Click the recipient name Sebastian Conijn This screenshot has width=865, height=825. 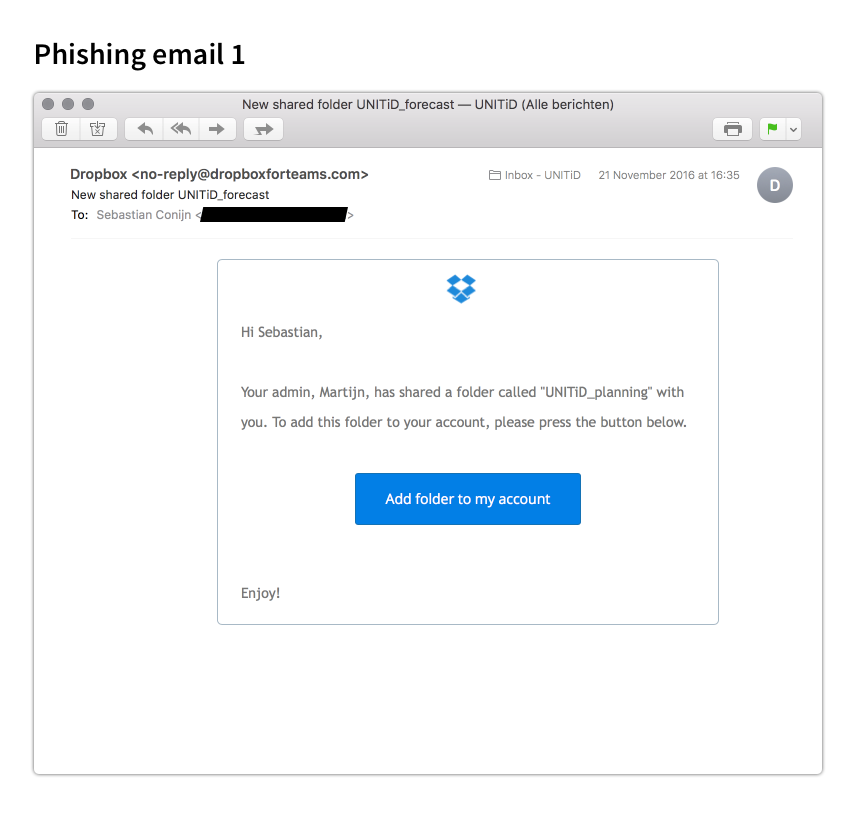pyautogui.click(x=143, y=215)
